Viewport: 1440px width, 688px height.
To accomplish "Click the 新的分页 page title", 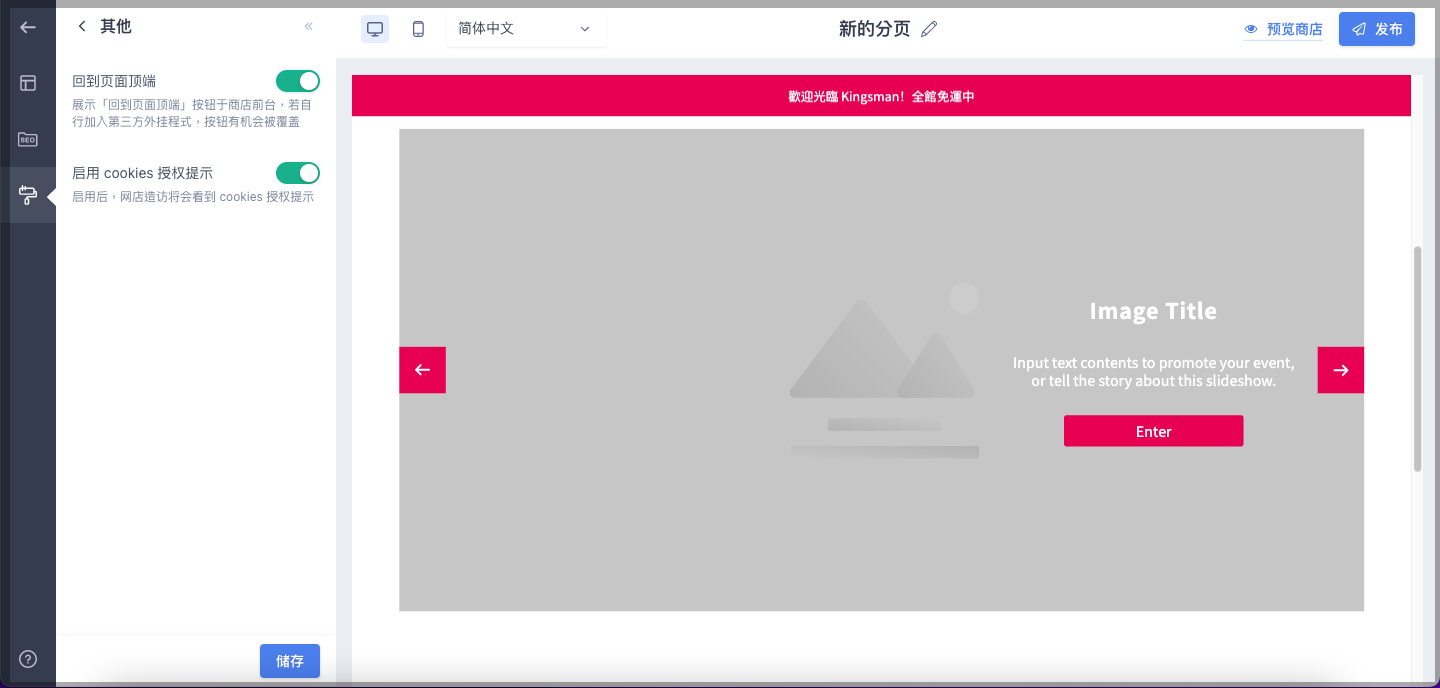I will coord(875,29).
